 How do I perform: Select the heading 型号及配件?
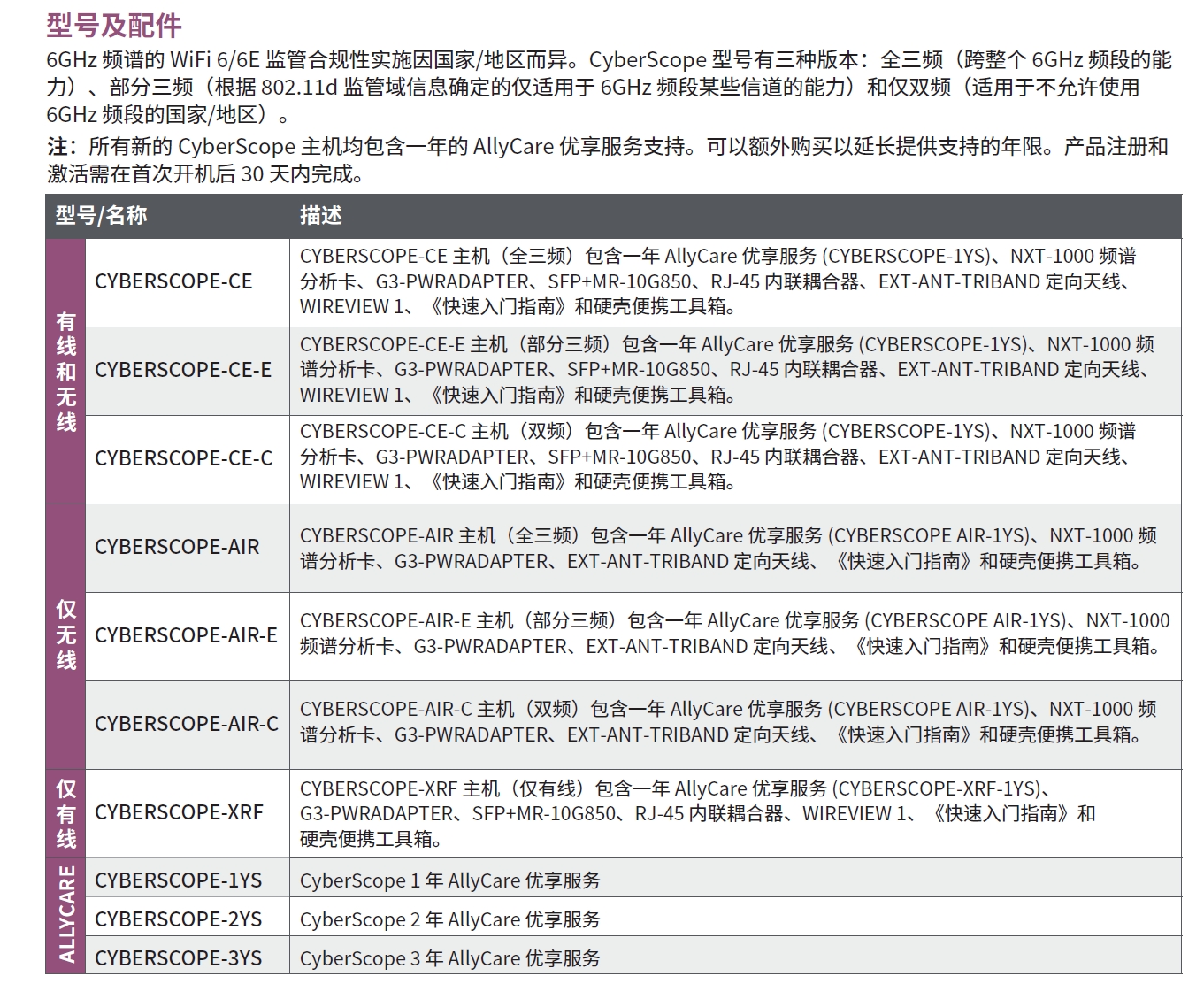tap(114, 25)
